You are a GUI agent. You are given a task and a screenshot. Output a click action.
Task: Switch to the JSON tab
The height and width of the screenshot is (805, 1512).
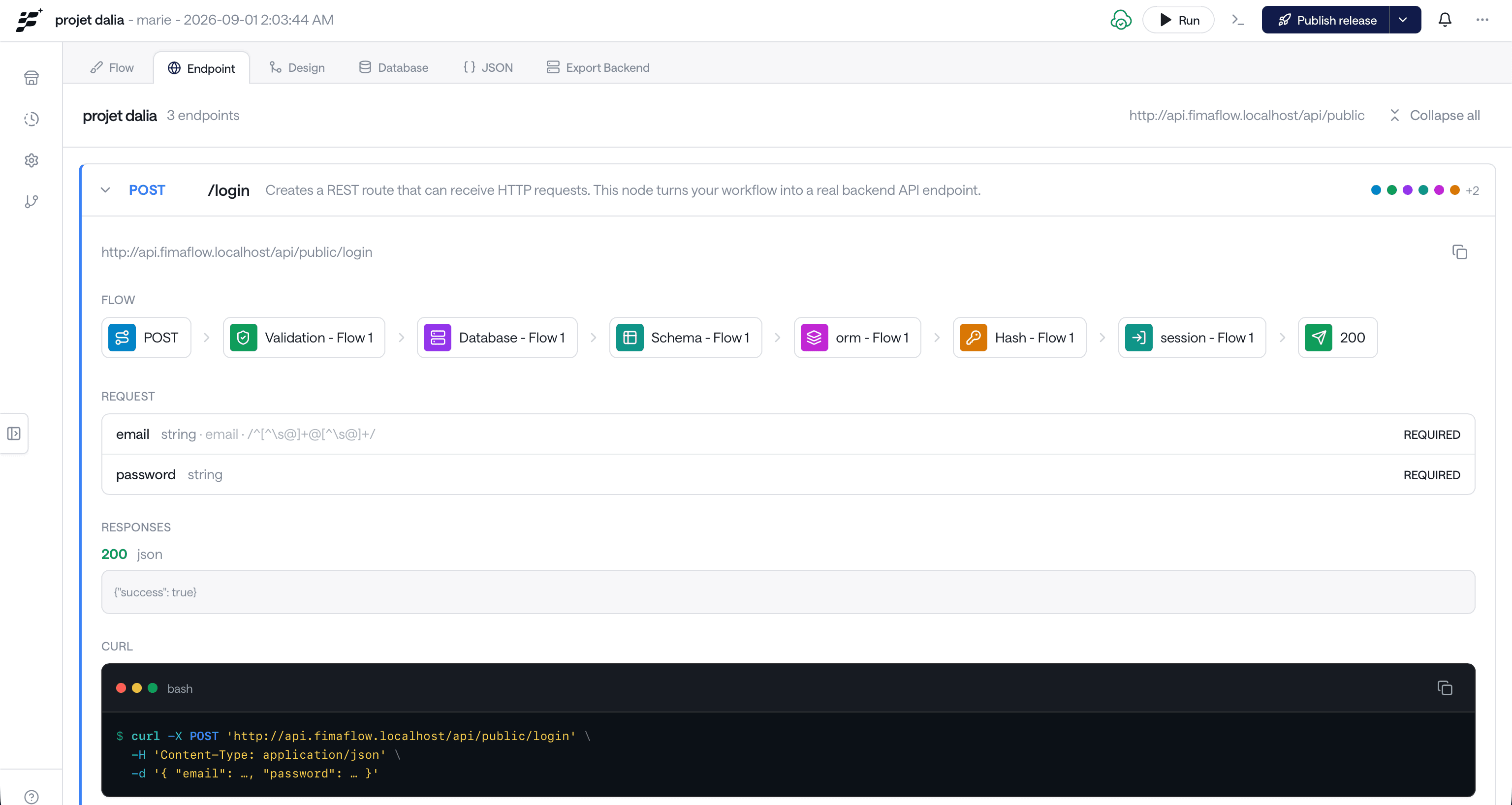tap(488, 67)
